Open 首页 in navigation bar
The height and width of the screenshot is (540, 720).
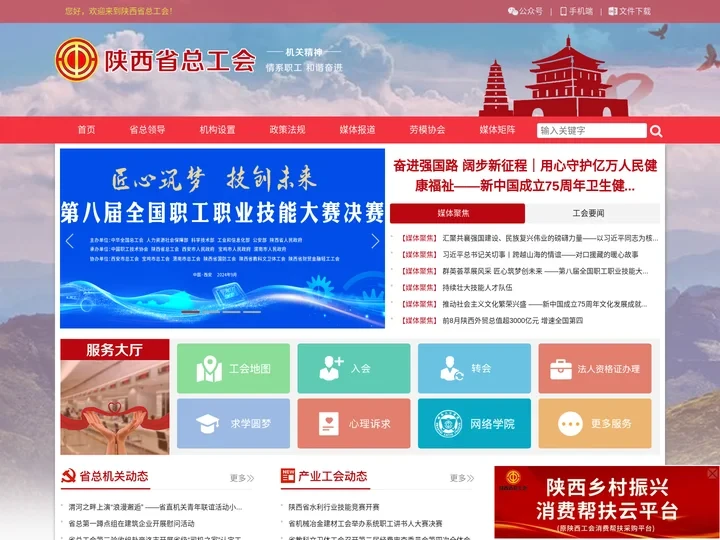click(86, 130)
